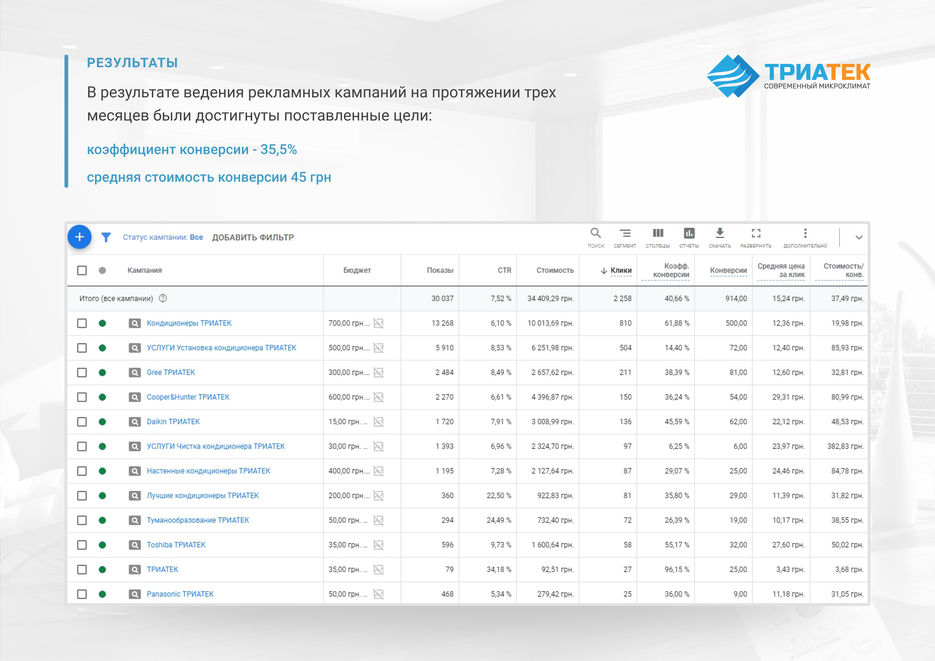Click the Статус кампании: Все filter chip
The width and height of the screenshot is (935, 661).
pyautogui.click(x=163, y=237)
